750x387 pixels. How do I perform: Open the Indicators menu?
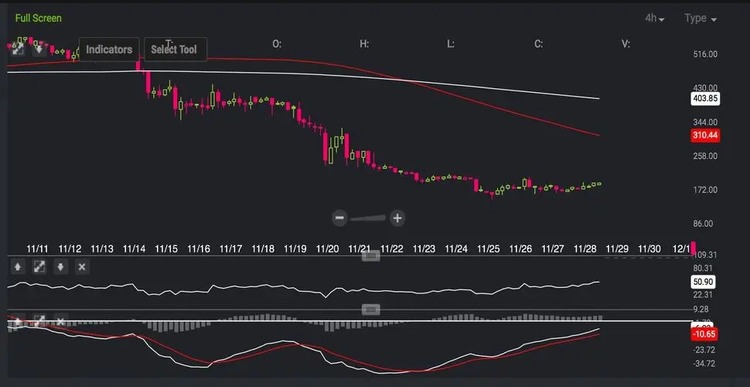109,49
